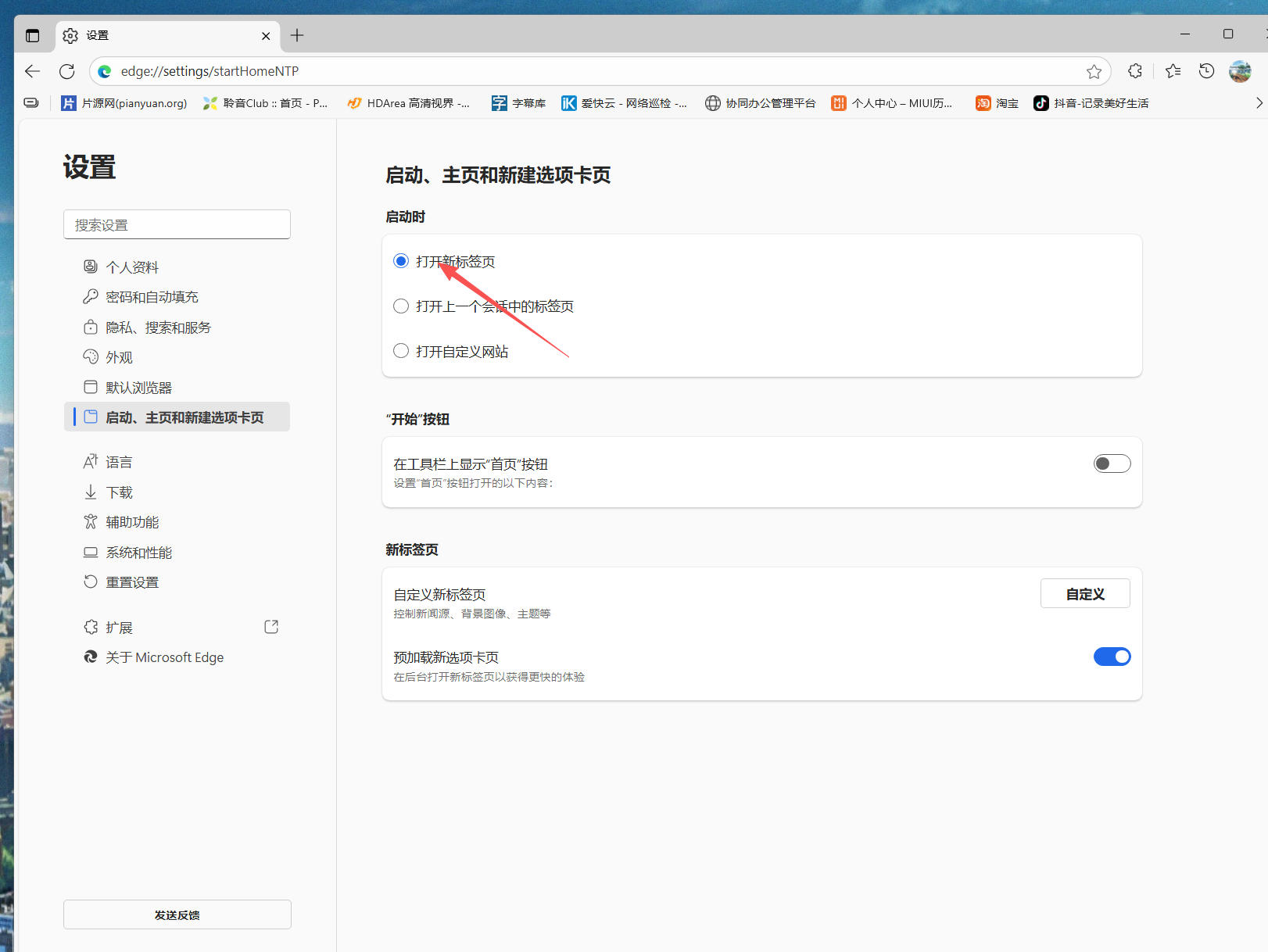Click the 自定义 button
The width and height of the screenshot is (1268, 952).
1085,594
